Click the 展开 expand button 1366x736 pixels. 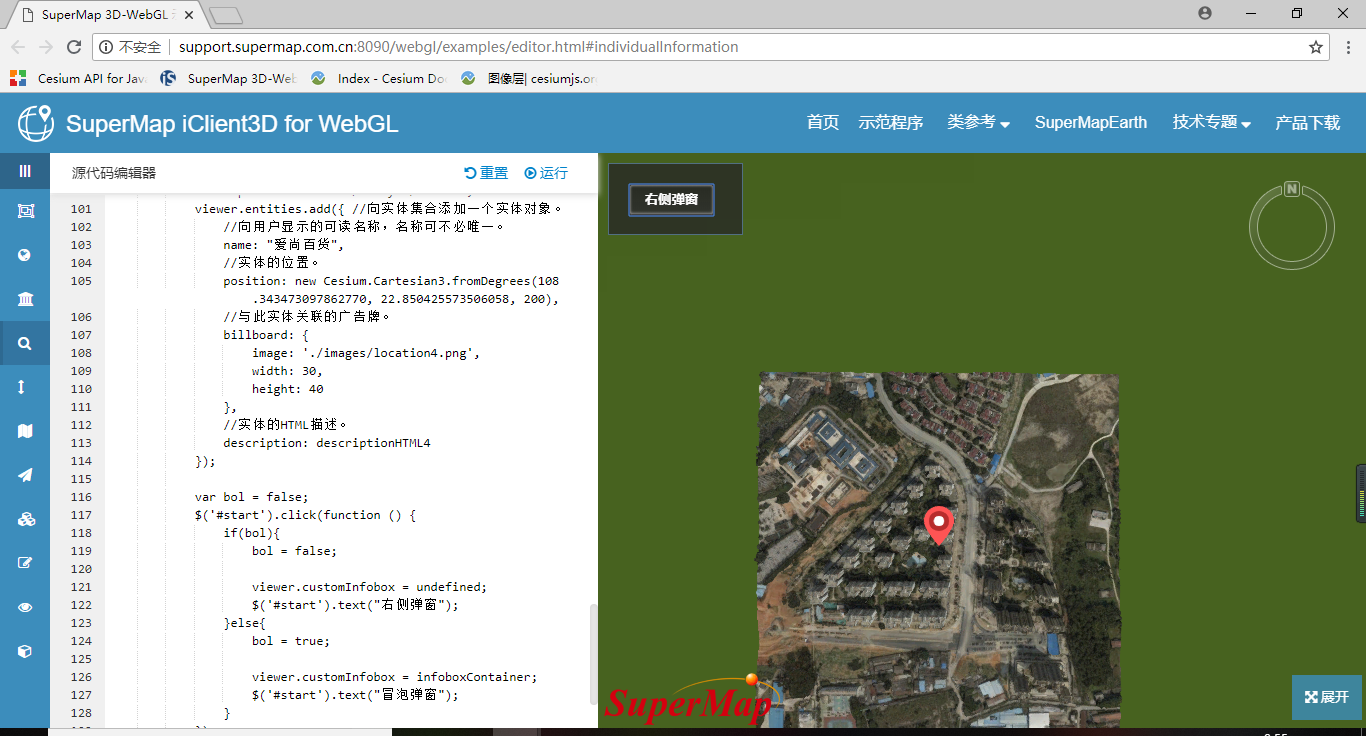1327,697
